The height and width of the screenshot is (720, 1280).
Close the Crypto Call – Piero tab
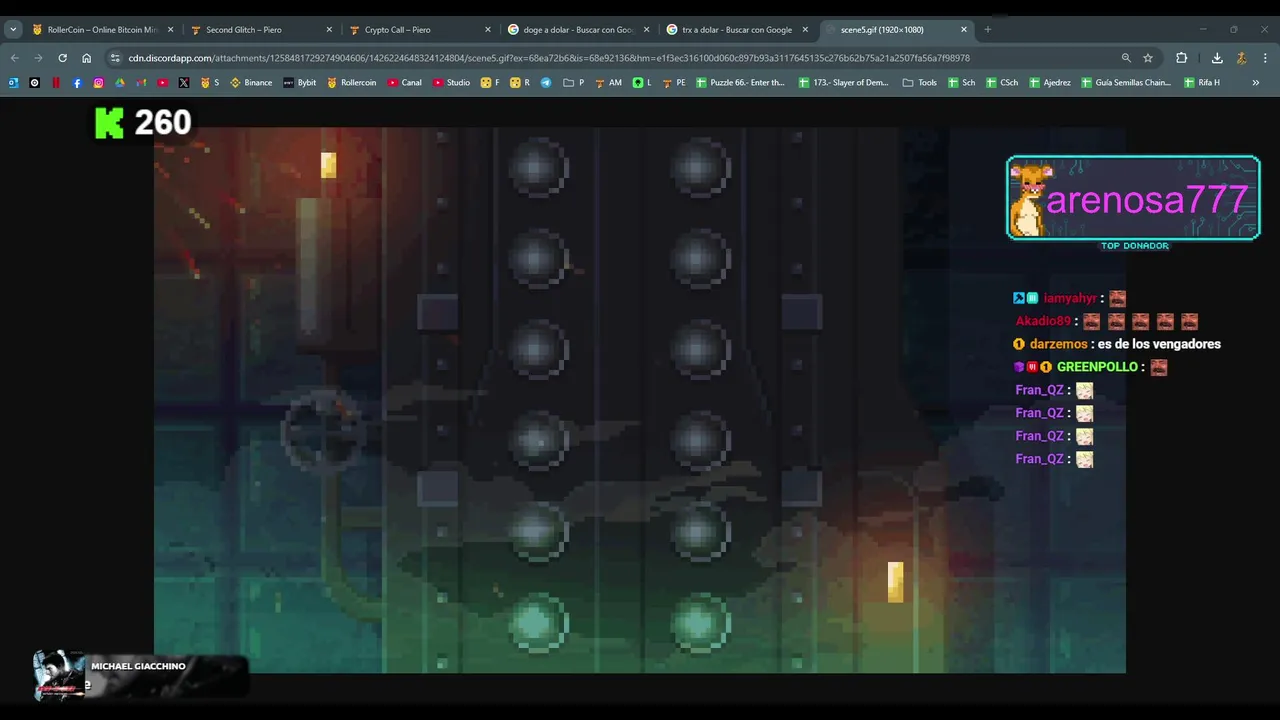tap(488, 29)
